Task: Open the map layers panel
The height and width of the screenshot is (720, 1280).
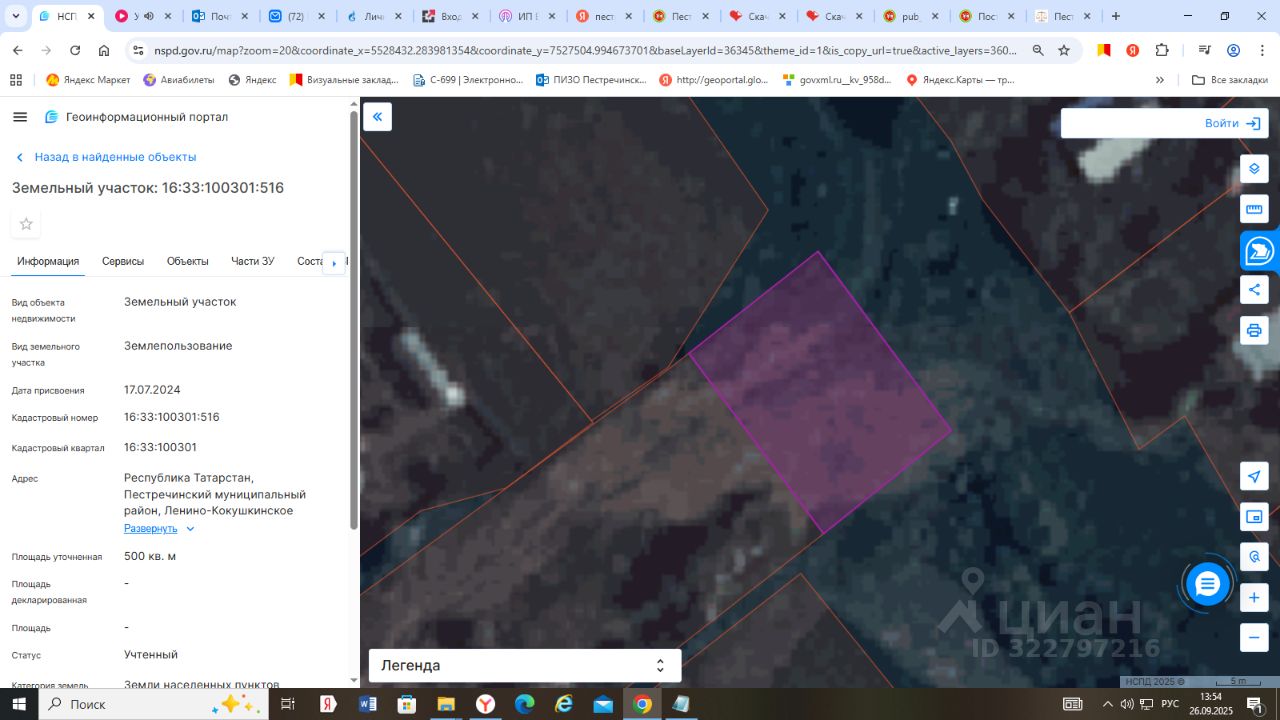Action: 1254,169
